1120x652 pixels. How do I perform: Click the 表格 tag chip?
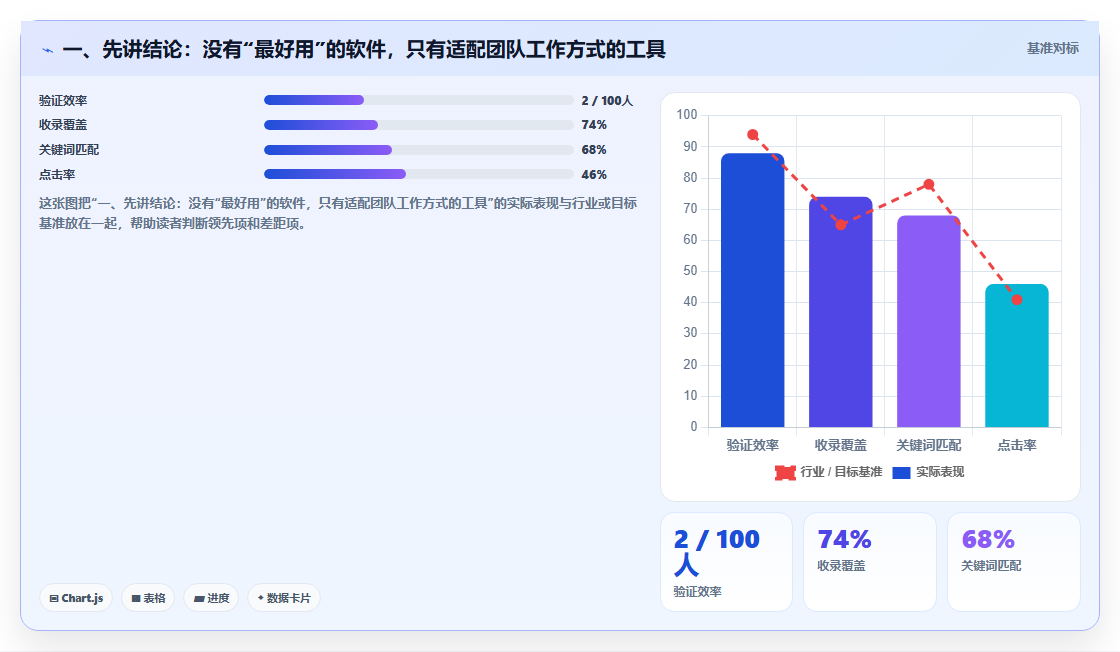coord(148,598)
